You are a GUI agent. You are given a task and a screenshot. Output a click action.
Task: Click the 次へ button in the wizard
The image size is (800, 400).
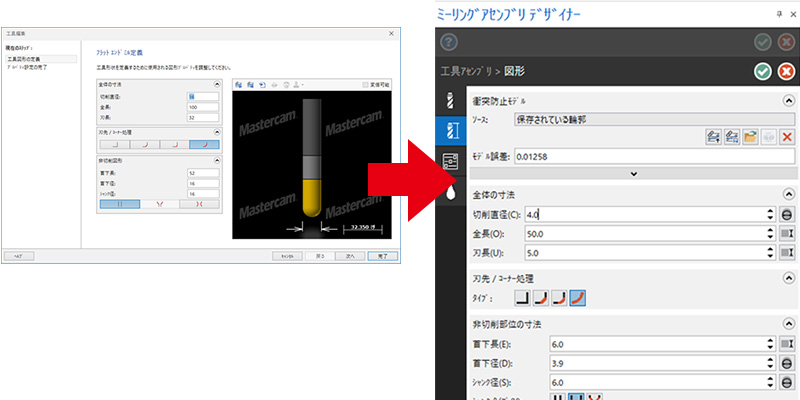coord(350,256)
